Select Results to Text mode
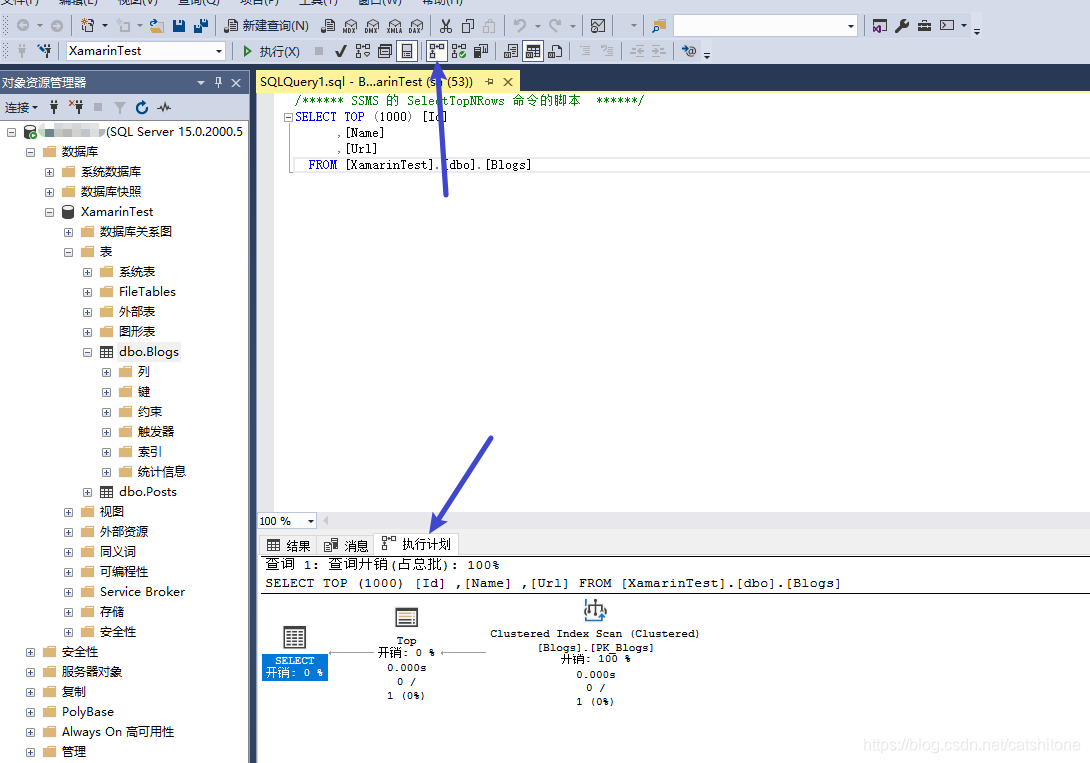1090x763 pixels. pos(511,51)
